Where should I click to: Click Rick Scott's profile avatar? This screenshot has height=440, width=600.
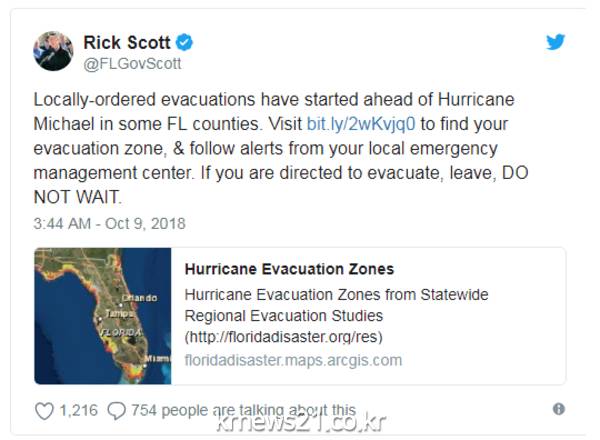click(53, 51)
